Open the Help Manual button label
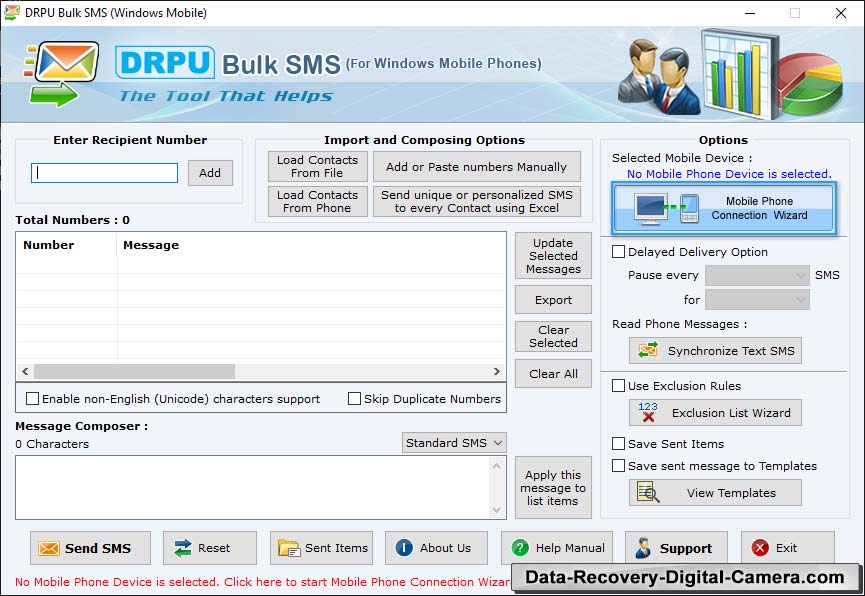Viewport: 865px width, 596px height. click(x=570, y=548)
